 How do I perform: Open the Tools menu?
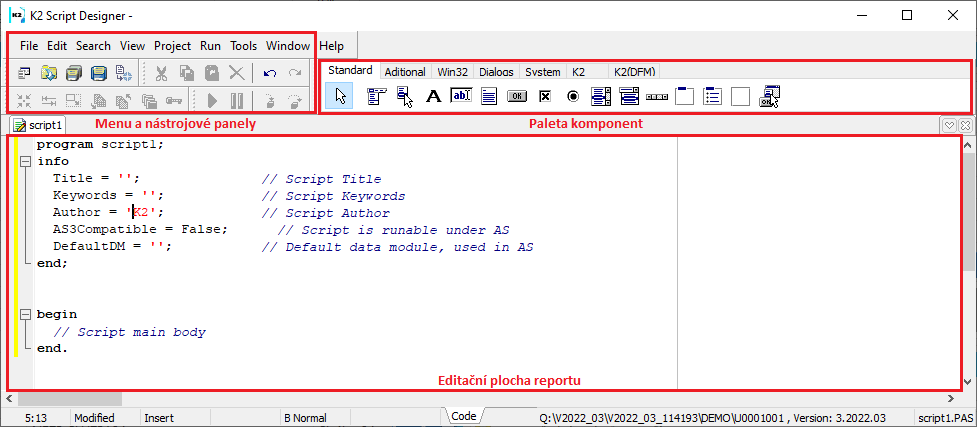(244, 46)
